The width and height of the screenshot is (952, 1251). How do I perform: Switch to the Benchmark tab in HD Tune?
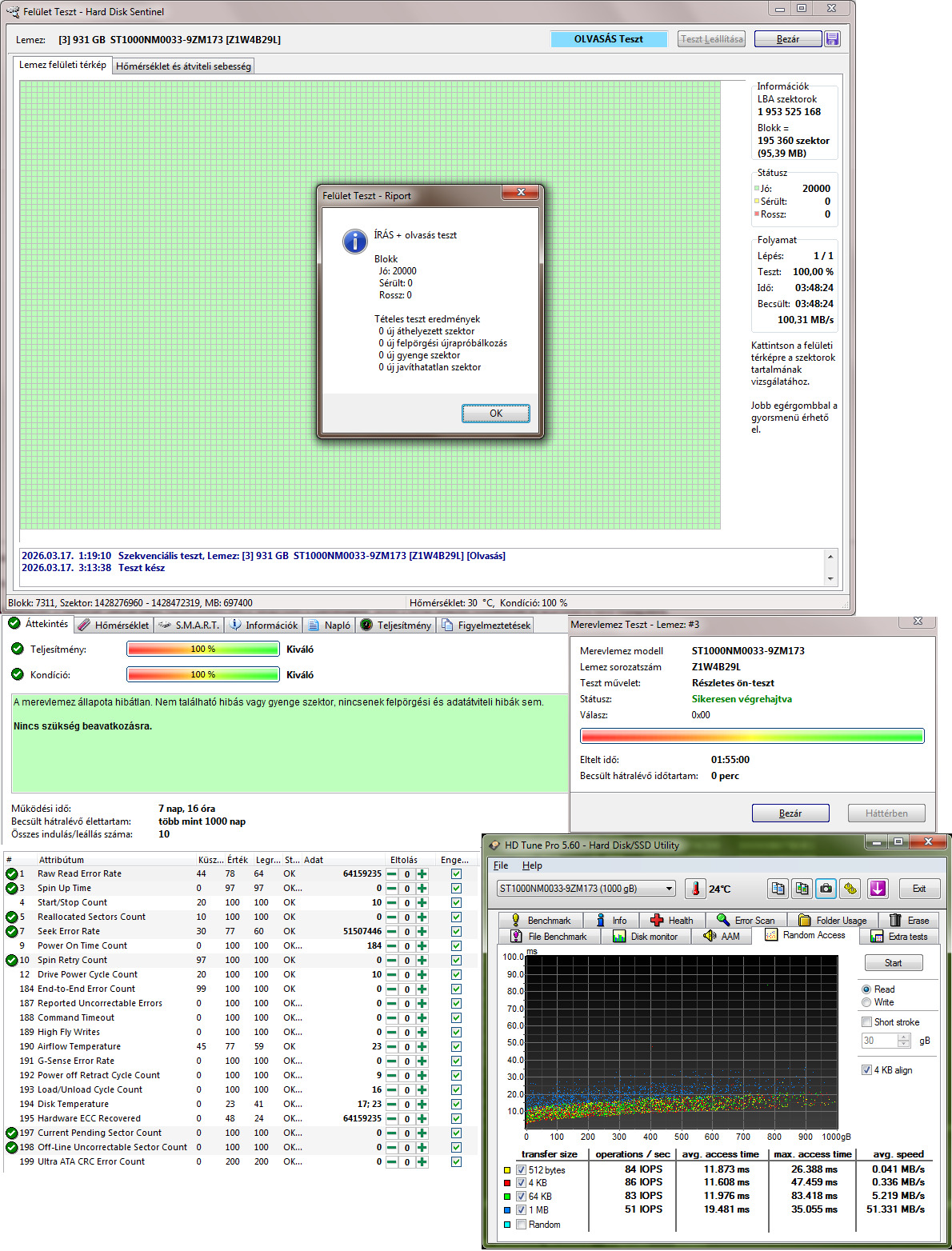pos(541,921)
